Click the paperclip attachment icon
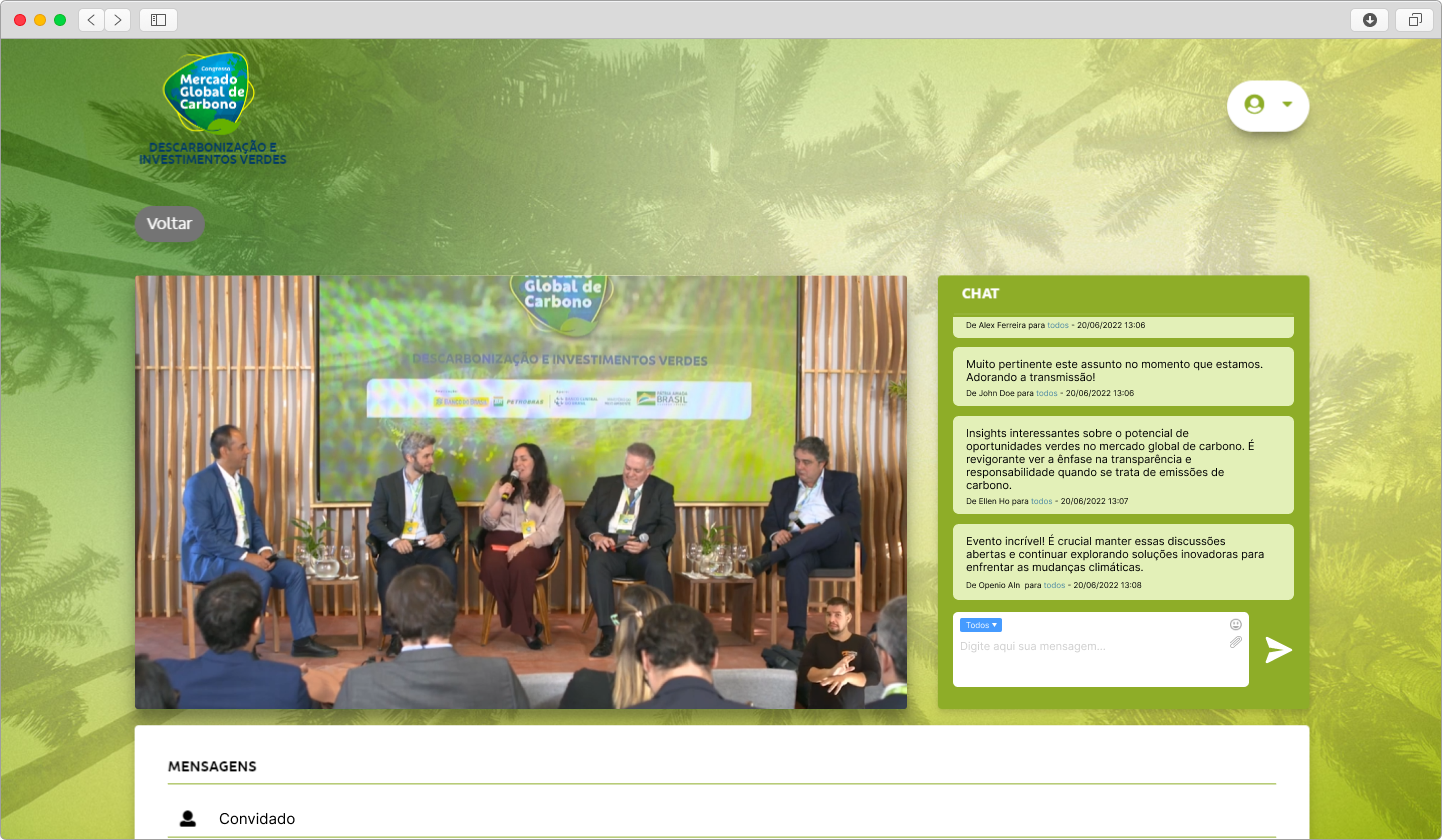The image size is (1442, 840). (1236, 642)
